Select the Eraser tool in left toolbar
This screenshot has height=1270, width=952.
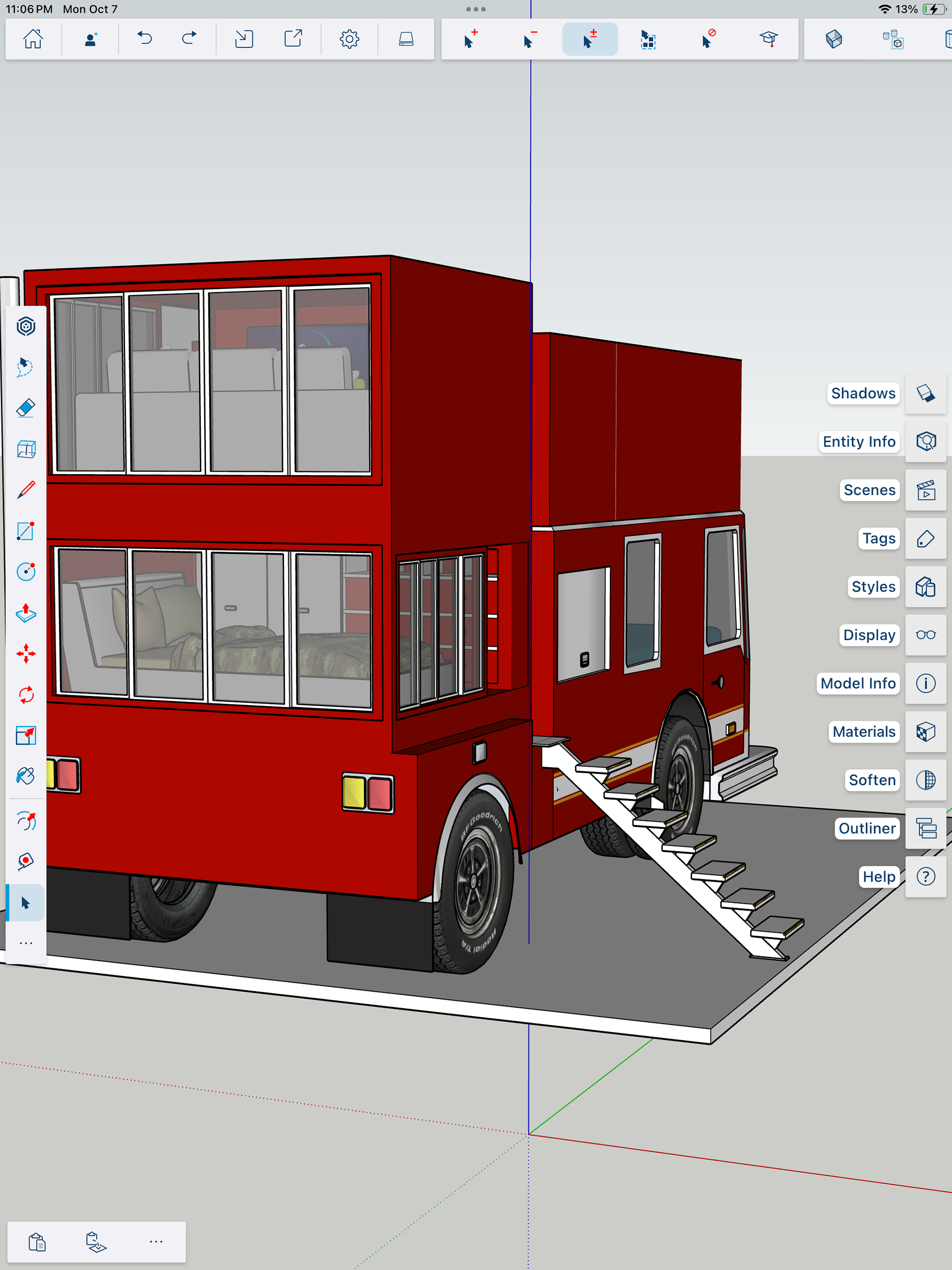click(26, 408)
